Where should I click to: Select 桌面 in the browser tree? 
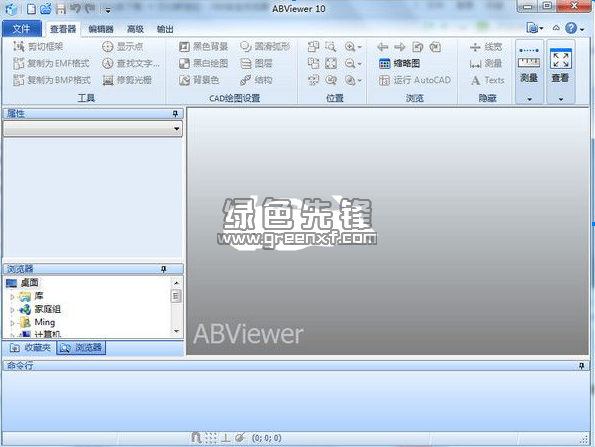click(x=30, y=283)
